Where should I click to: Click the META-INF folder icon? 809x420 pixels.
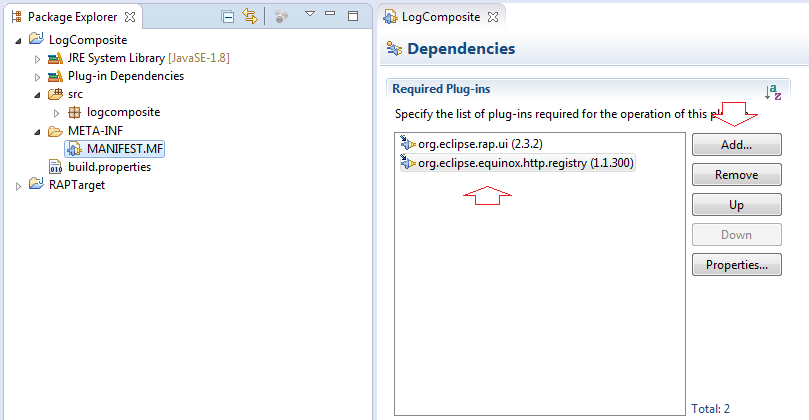tap(55, 131)
